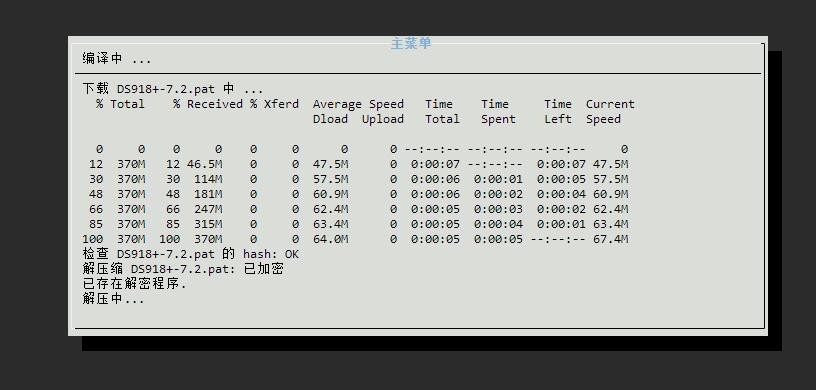
Task: Click the 下载 DS918+-7.2.pat 中 line
Action: pos(172,89)
